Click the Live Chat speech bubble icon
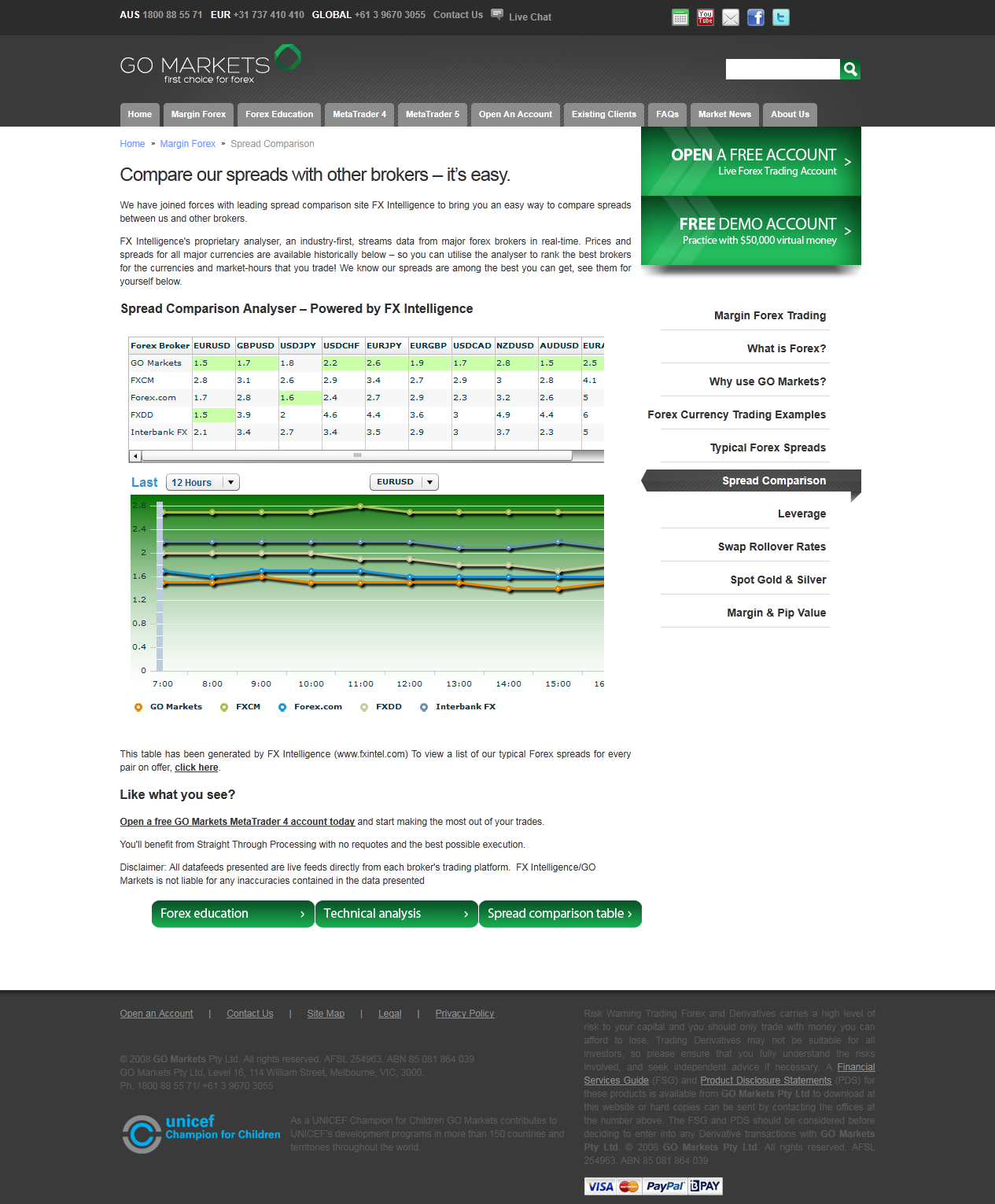 point(497,14)
